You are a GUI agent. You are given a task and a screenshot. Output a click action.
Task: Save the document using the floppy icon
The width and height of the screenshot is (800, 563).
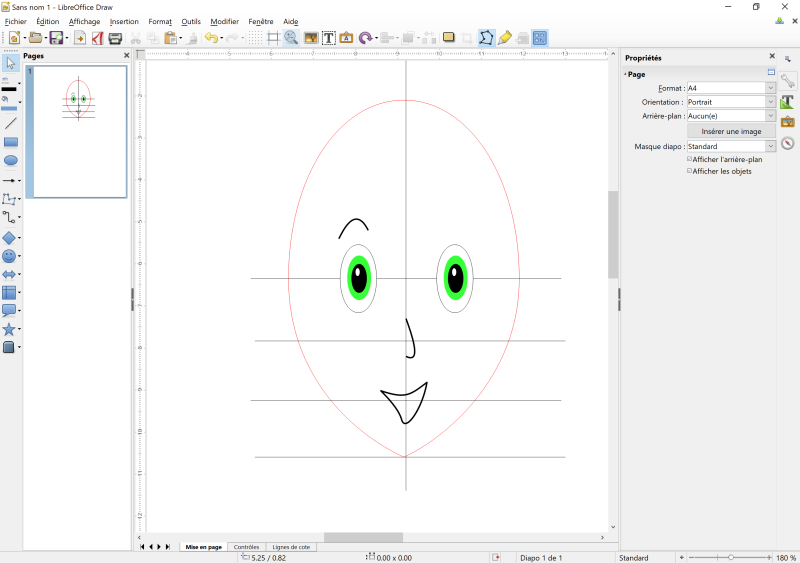pos(56,38)
